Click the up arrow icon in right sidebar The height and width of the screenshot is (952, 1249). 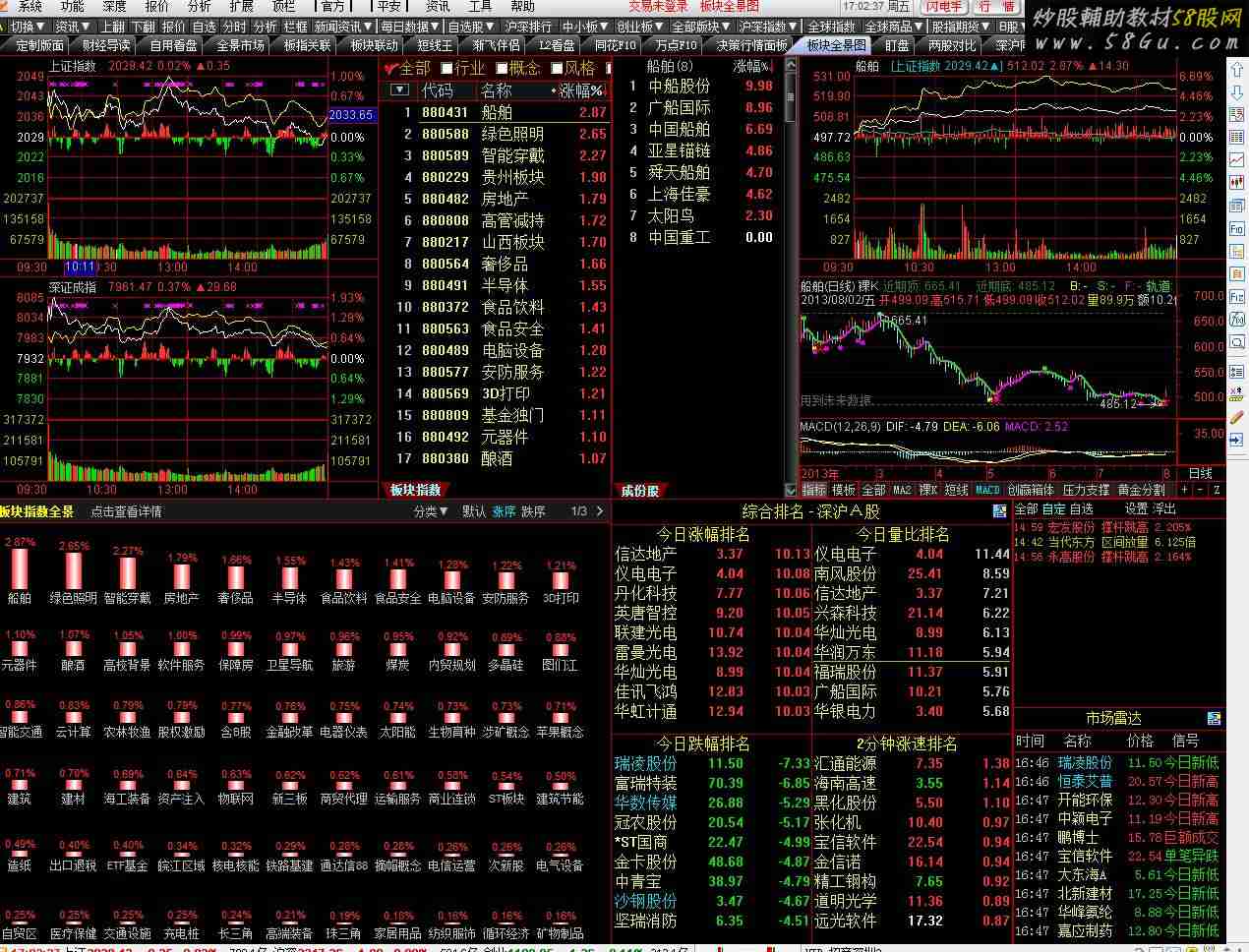(x=1237, y=72)
